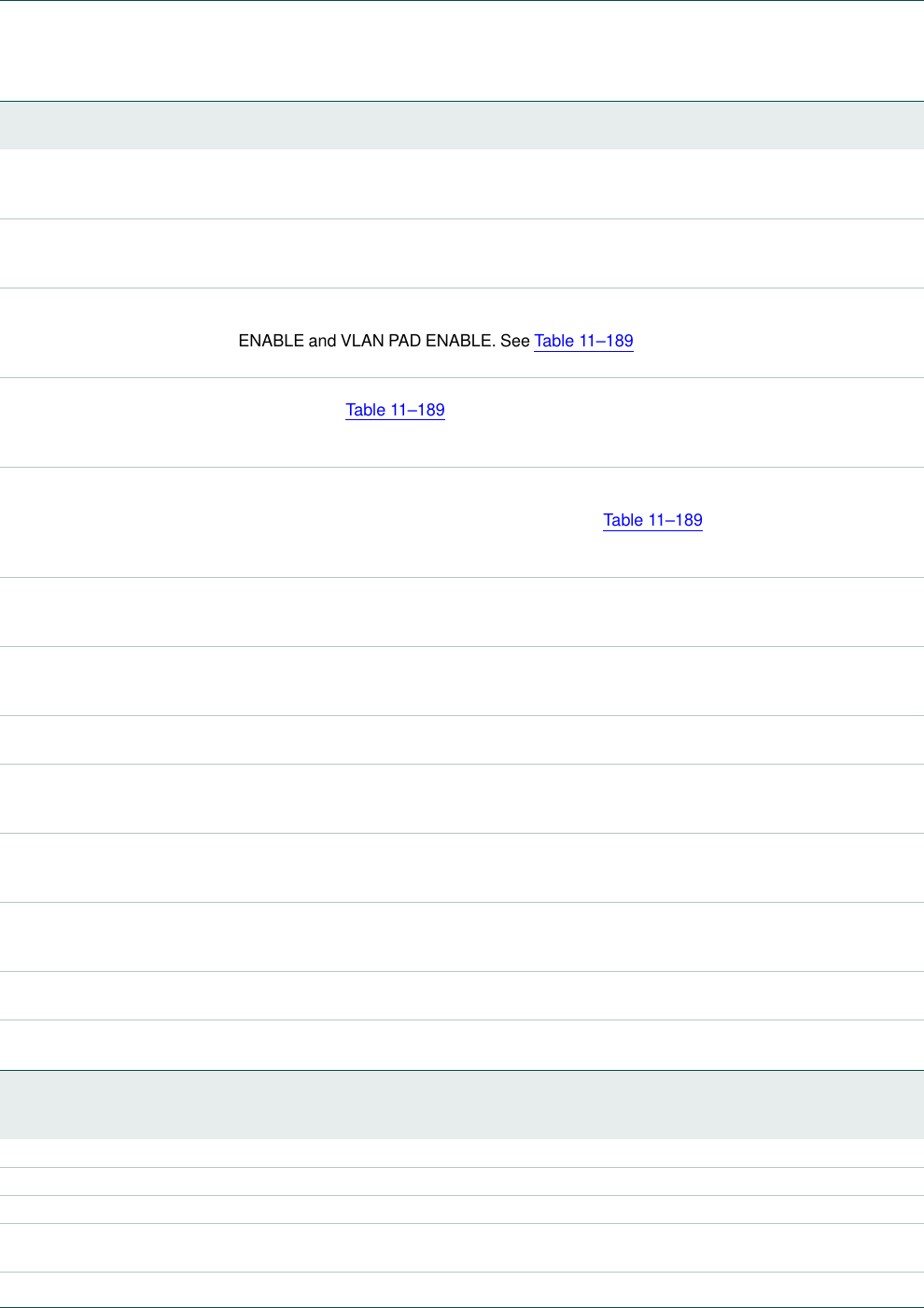
Task: Follow the leftmost Table 11–189 link
Action: 395,410
